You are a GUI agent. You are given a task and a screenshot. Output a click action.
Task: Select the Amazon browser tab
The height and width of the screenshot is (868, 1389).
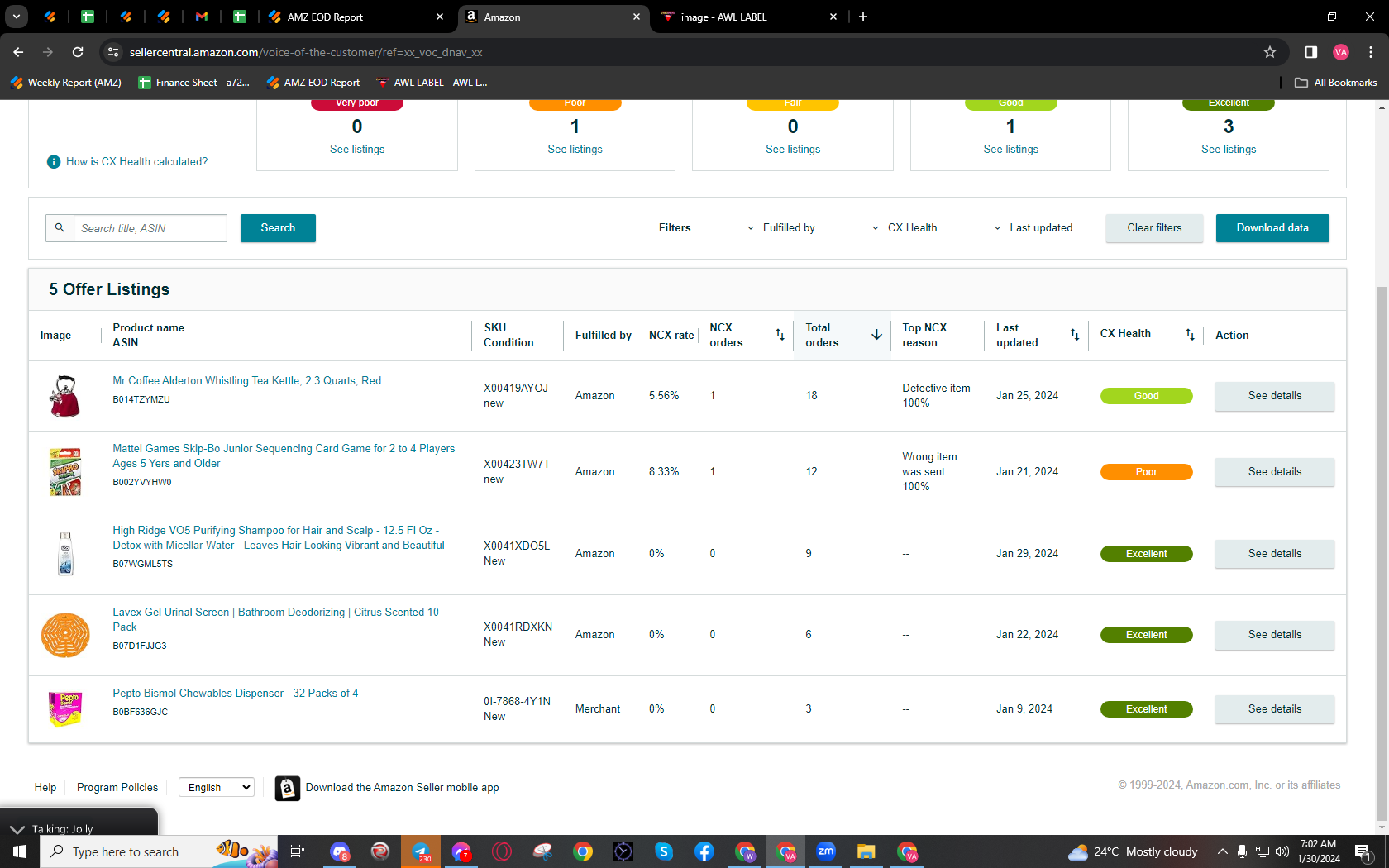click(x=554, y=17)
